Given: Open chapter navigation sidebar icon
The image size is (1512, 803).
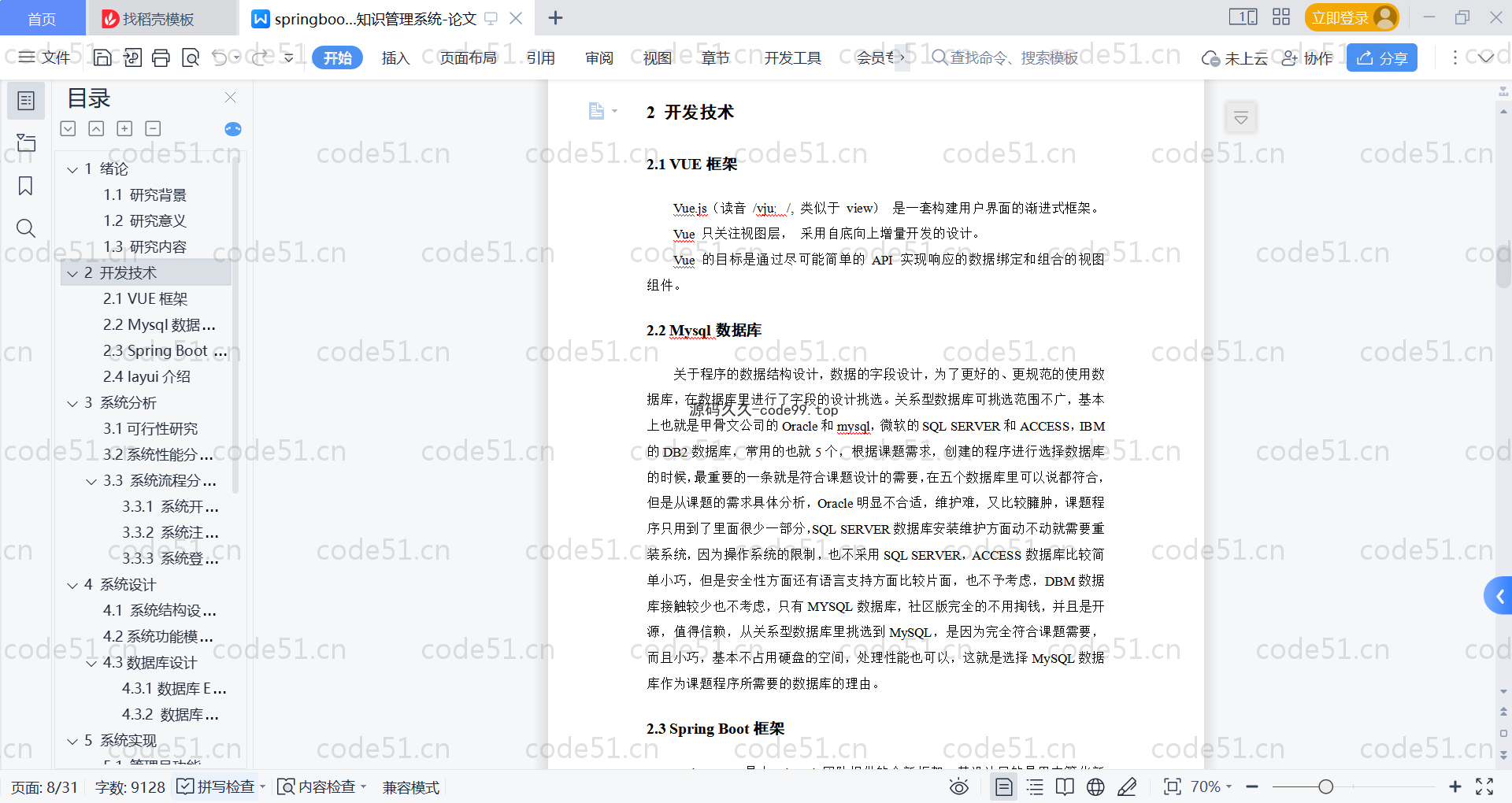Looking at the screenshot, I should coord(26,142).
